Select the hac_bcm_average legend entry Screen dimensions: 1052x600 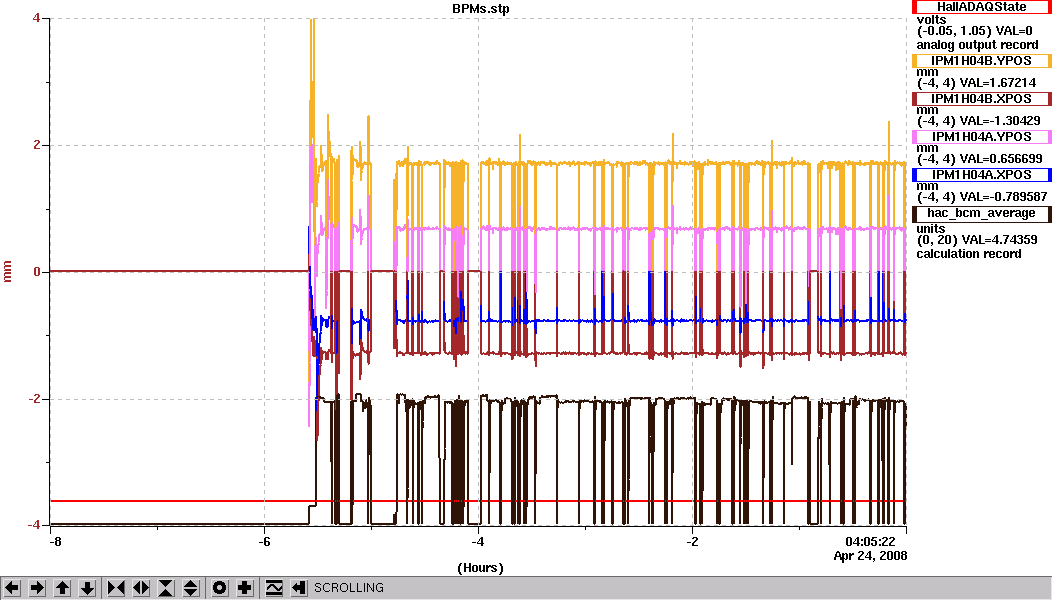(982, 213)
